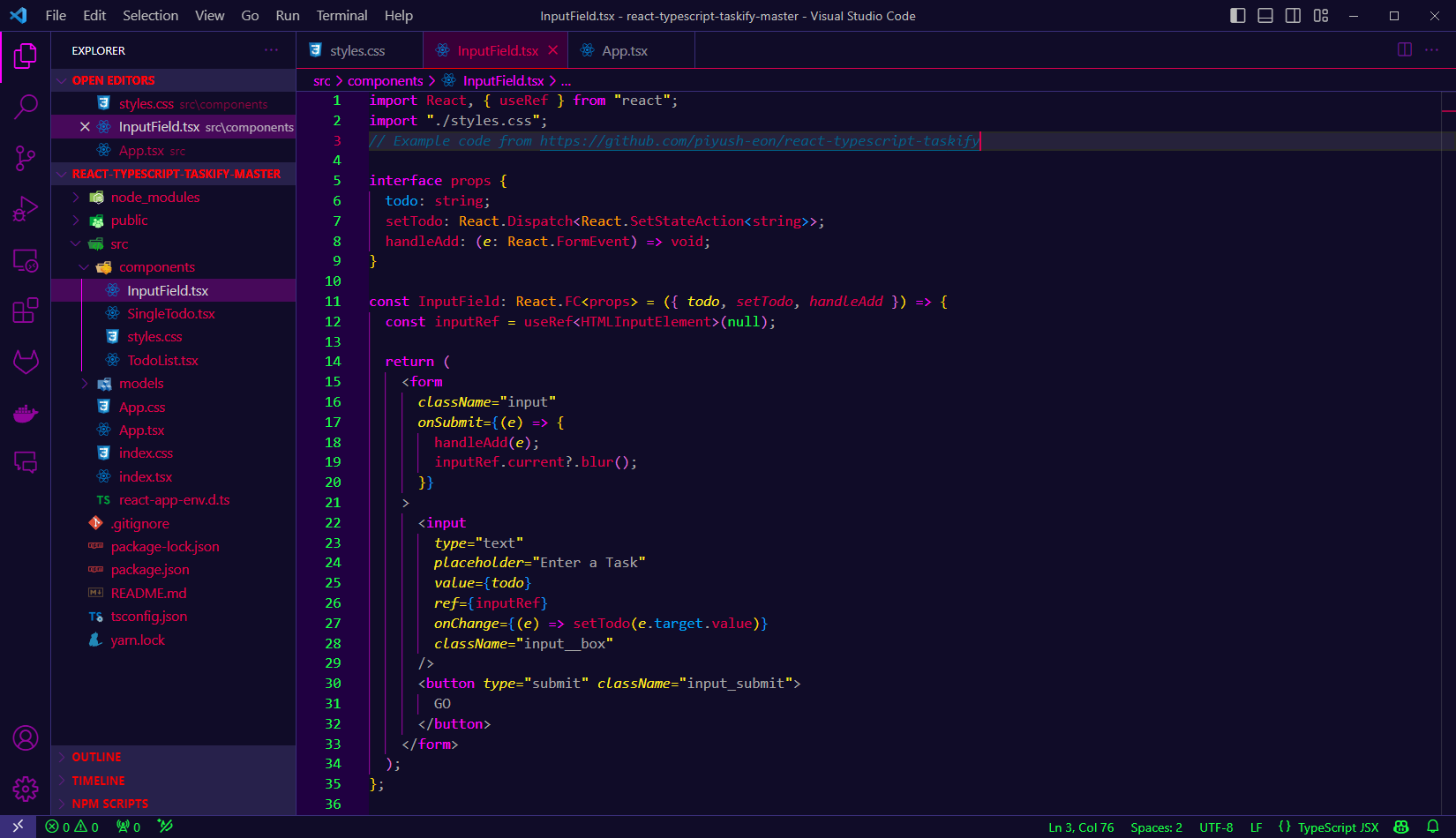This screenshot has height=838, width=1456.
Task: Open the GitLab Workflow sidebar icon
Action: (x=26, y=361)
